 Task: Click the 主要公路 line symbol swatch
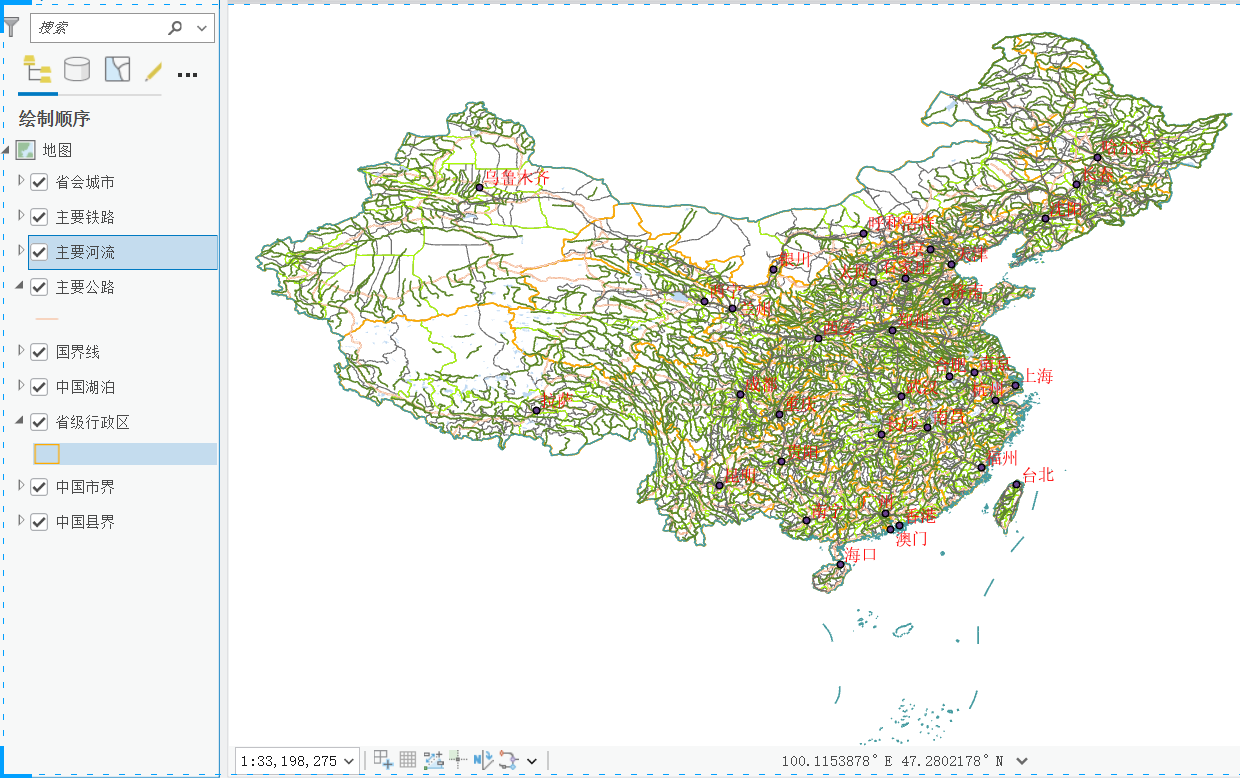[x=47, y=319]
